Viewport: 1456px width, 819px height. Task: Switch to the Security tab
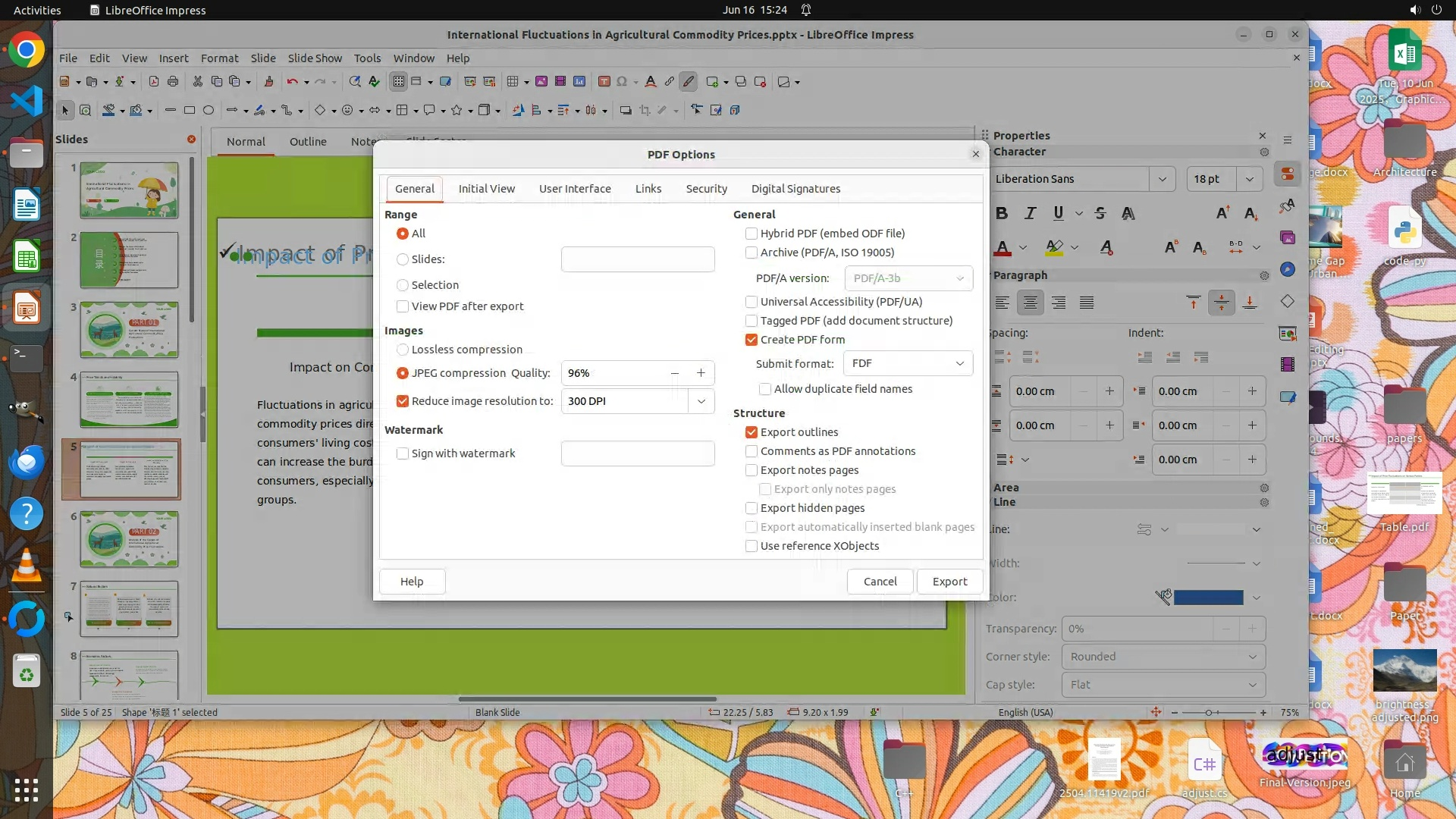click(x=706, y=189)
